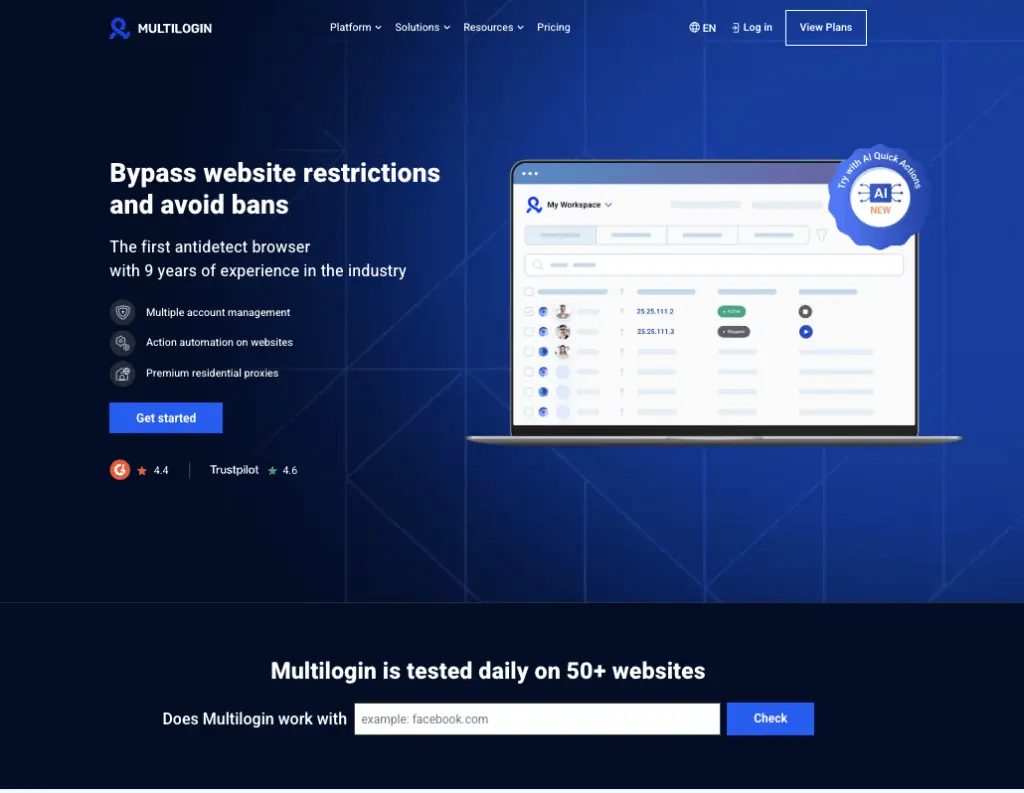1024x793 pixels.
Task: Select 'Multiple account management' text
Action: pyautogui.click(x=218, y=312)
